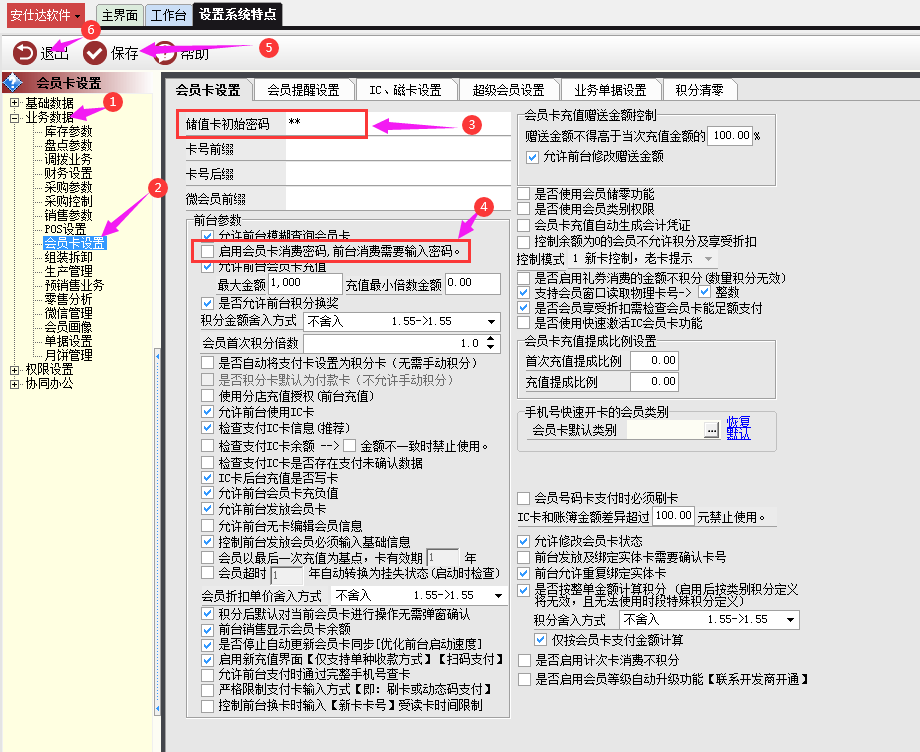920x752 pixels.
Task: Expand the 权限设置 tree node
Action: coord(15,370)
